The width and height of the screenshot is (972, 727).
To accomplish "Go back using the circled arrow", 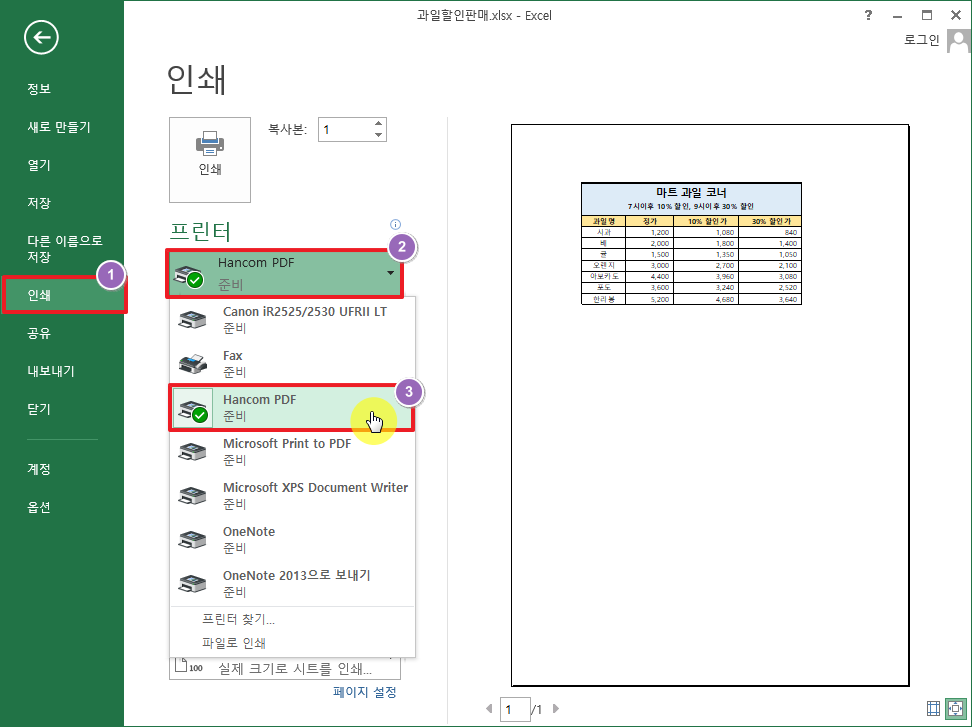I will click(42, 38).
